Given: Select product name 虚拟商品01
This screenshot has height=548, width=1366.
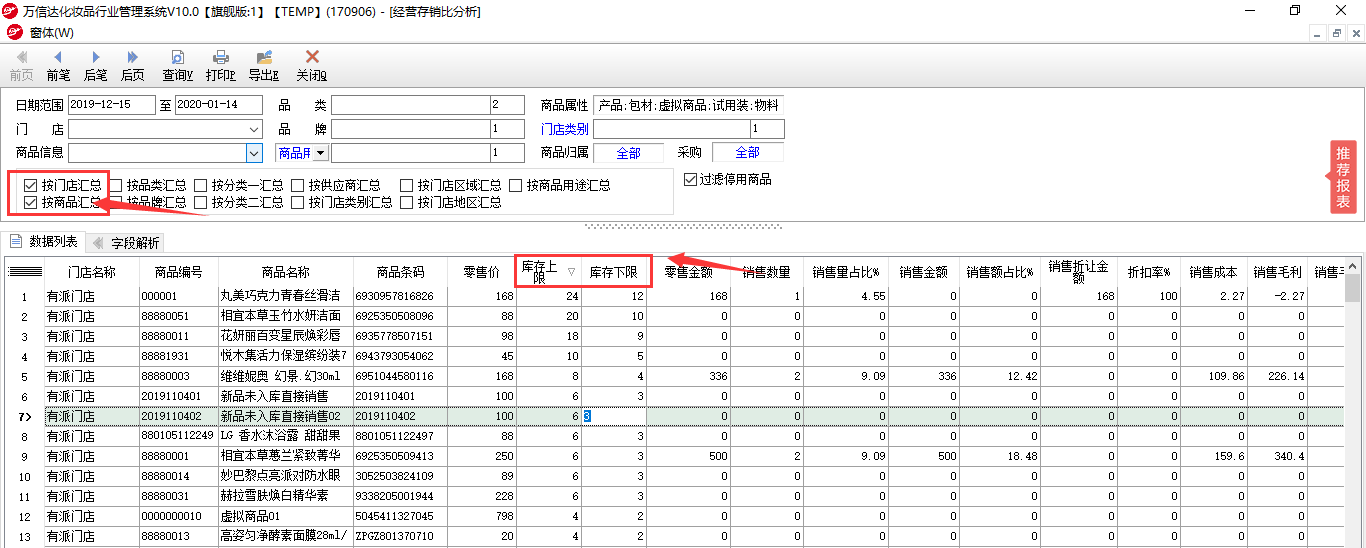Looking at the screenshot, I should (285, 516).
